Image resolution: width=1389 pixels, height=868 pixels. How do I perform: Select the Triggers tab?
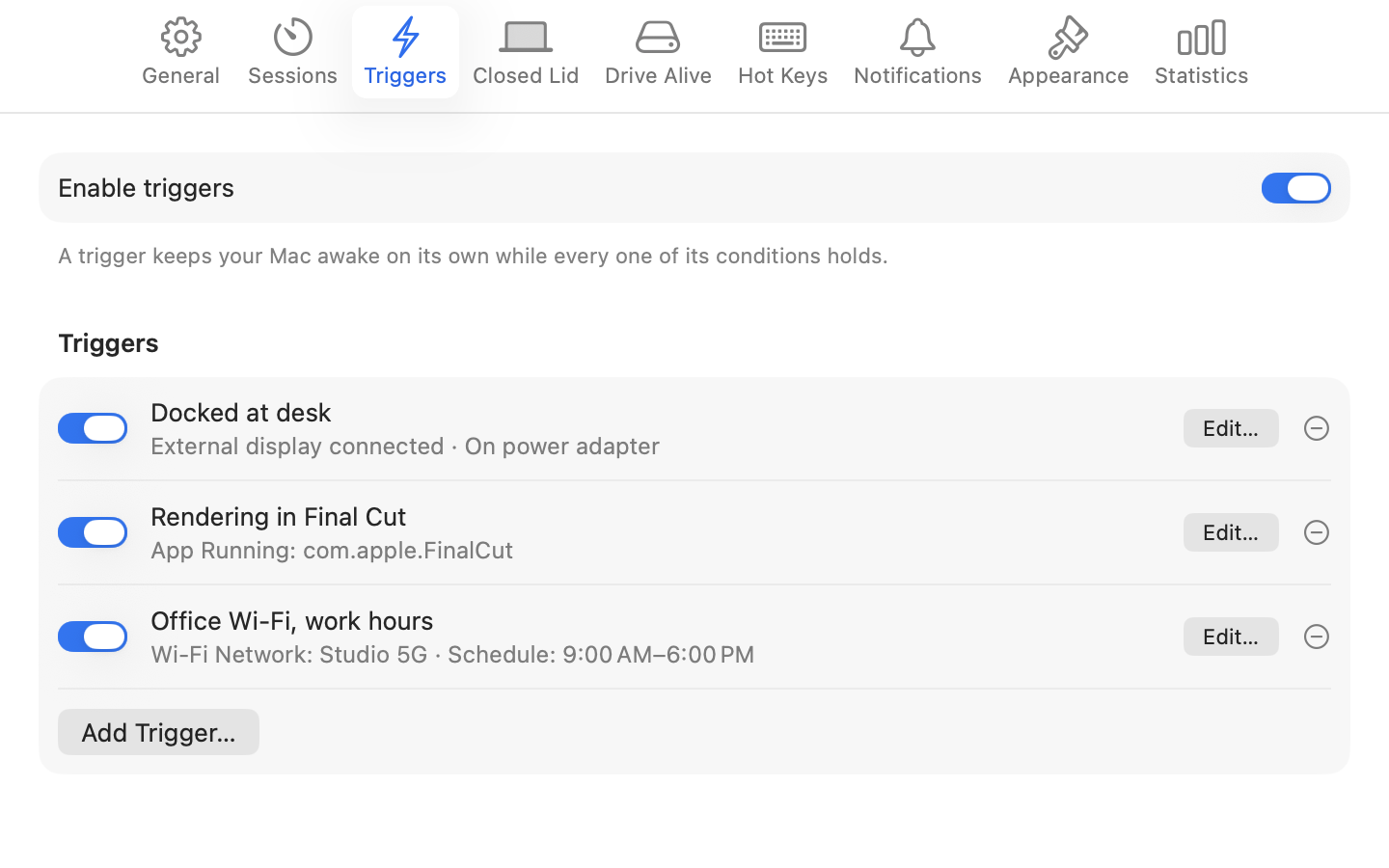coord(405,52)
